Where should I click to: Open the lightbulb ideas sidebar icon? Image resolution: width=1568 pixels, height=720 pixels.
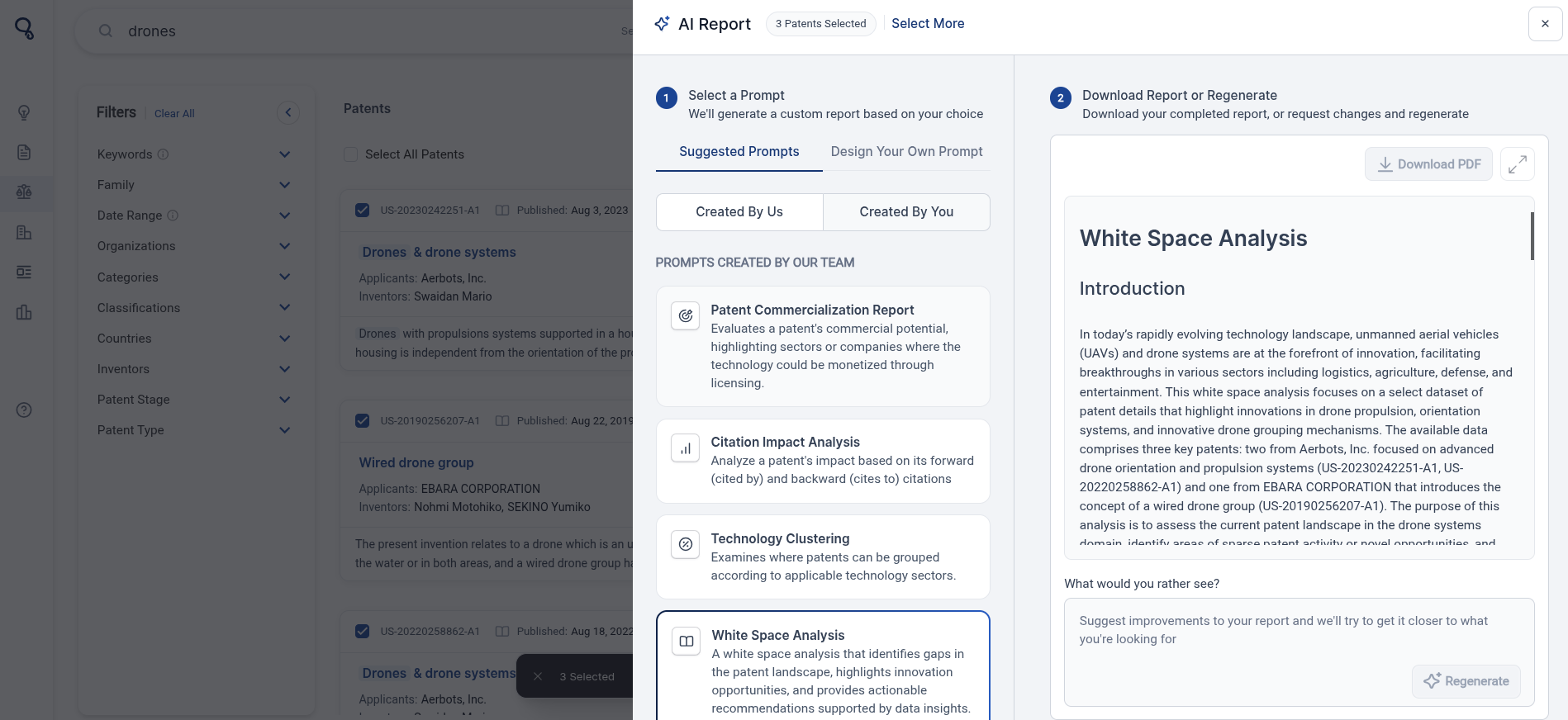(x=24, y=112)
